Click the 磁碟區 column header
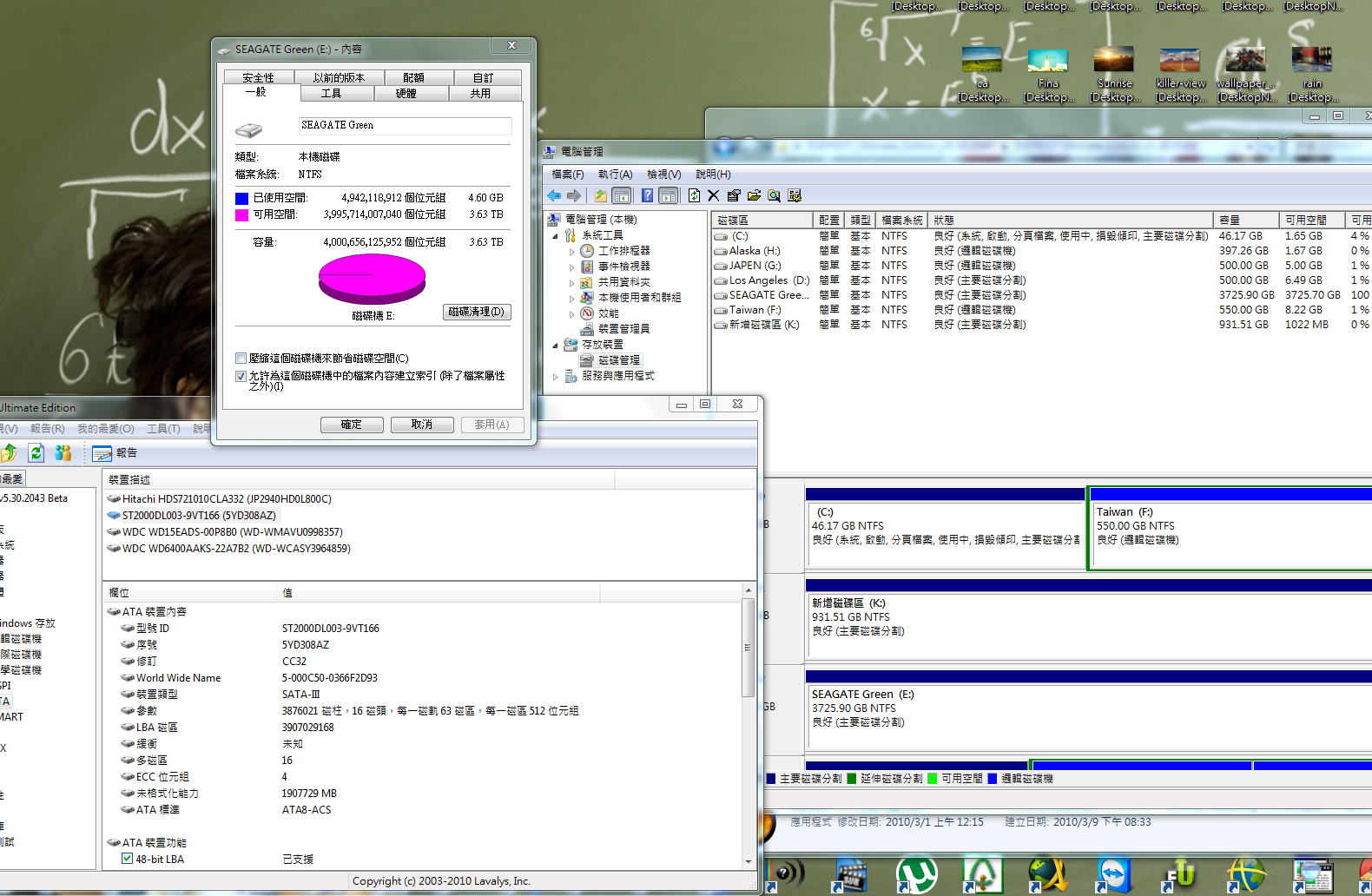Image resolution: width=1372 pixels, height=896 pixels. pyautogui.click(x=762, y=221)
